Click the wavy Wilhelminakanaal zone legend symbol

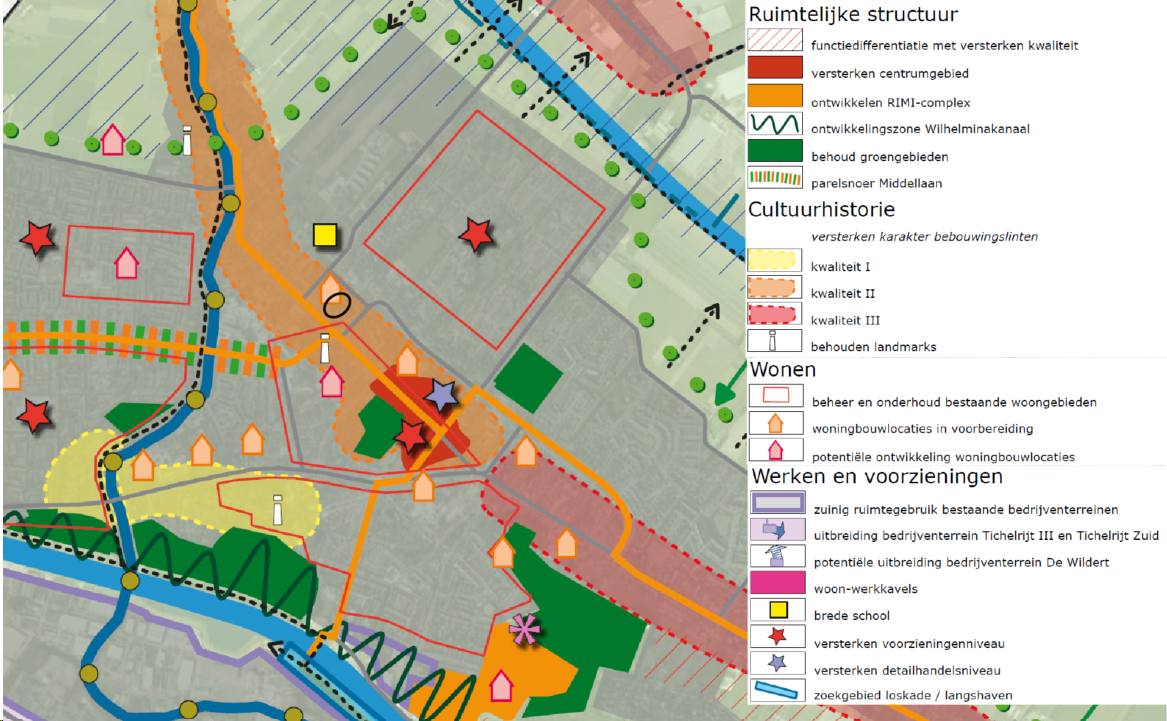click(775, 125)
